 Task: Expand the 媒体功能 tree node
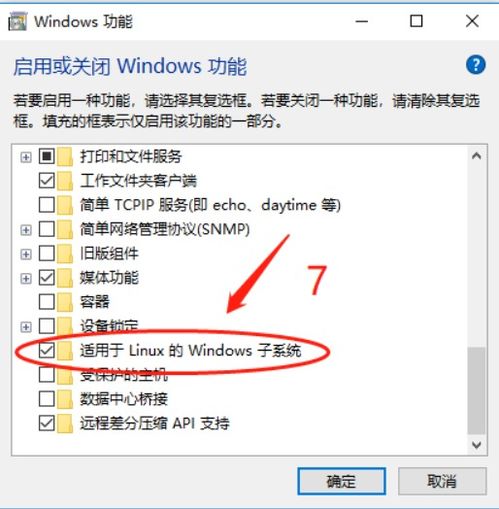tap(26, 278)
